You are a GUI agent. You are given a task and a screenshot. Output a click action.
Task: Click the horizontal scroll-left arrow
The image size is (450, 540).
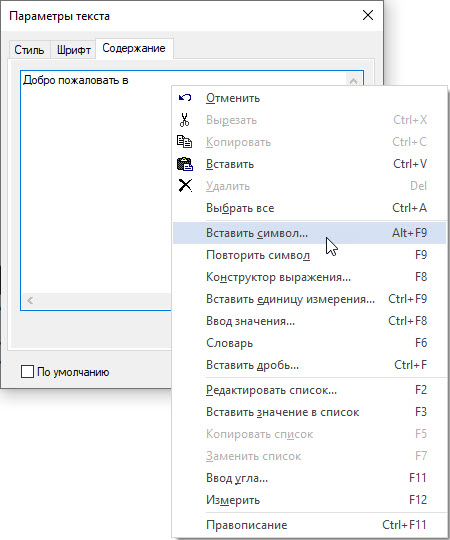(x=30, y=301)
